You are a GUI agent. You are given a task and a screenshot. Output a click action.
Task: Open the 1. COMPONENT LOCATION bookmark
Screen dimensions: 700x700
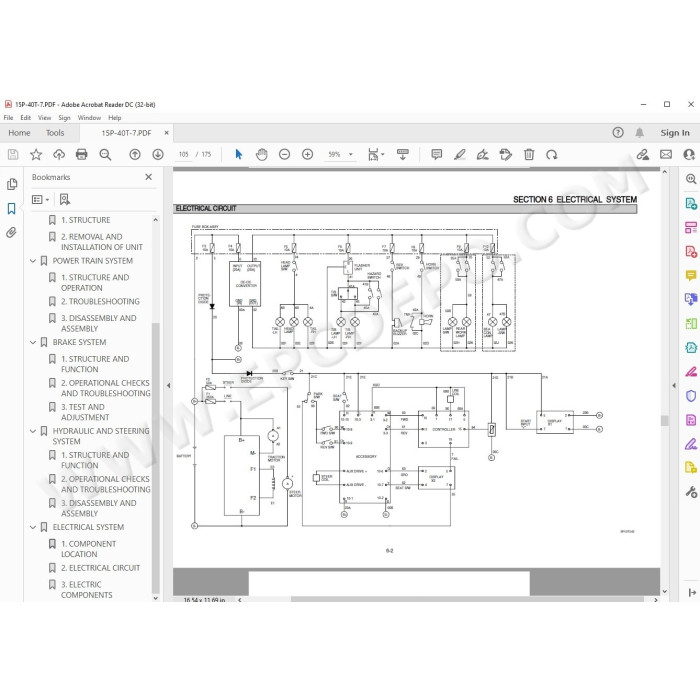tap(88, 549)
